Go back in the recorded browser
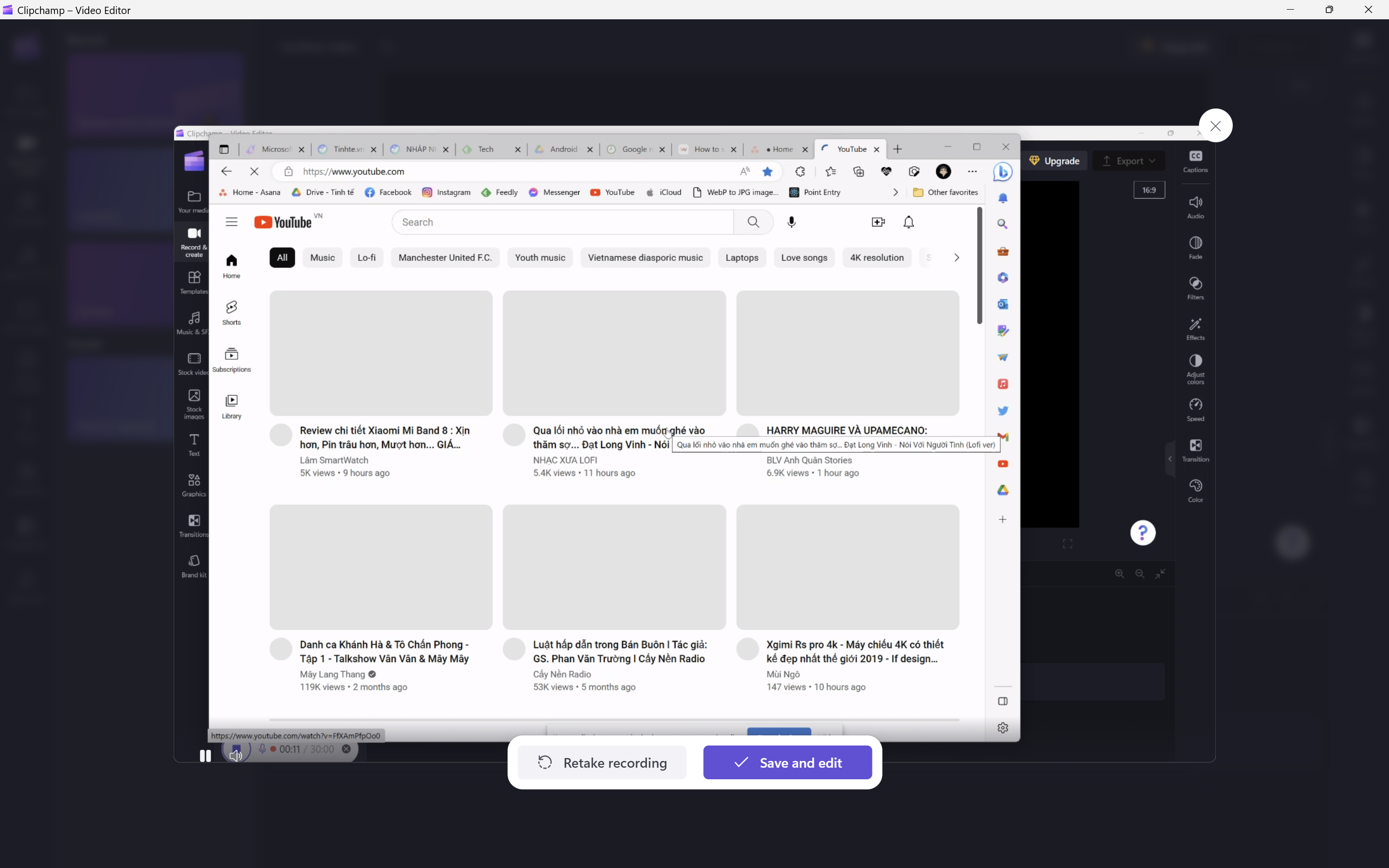 point(226,172)
